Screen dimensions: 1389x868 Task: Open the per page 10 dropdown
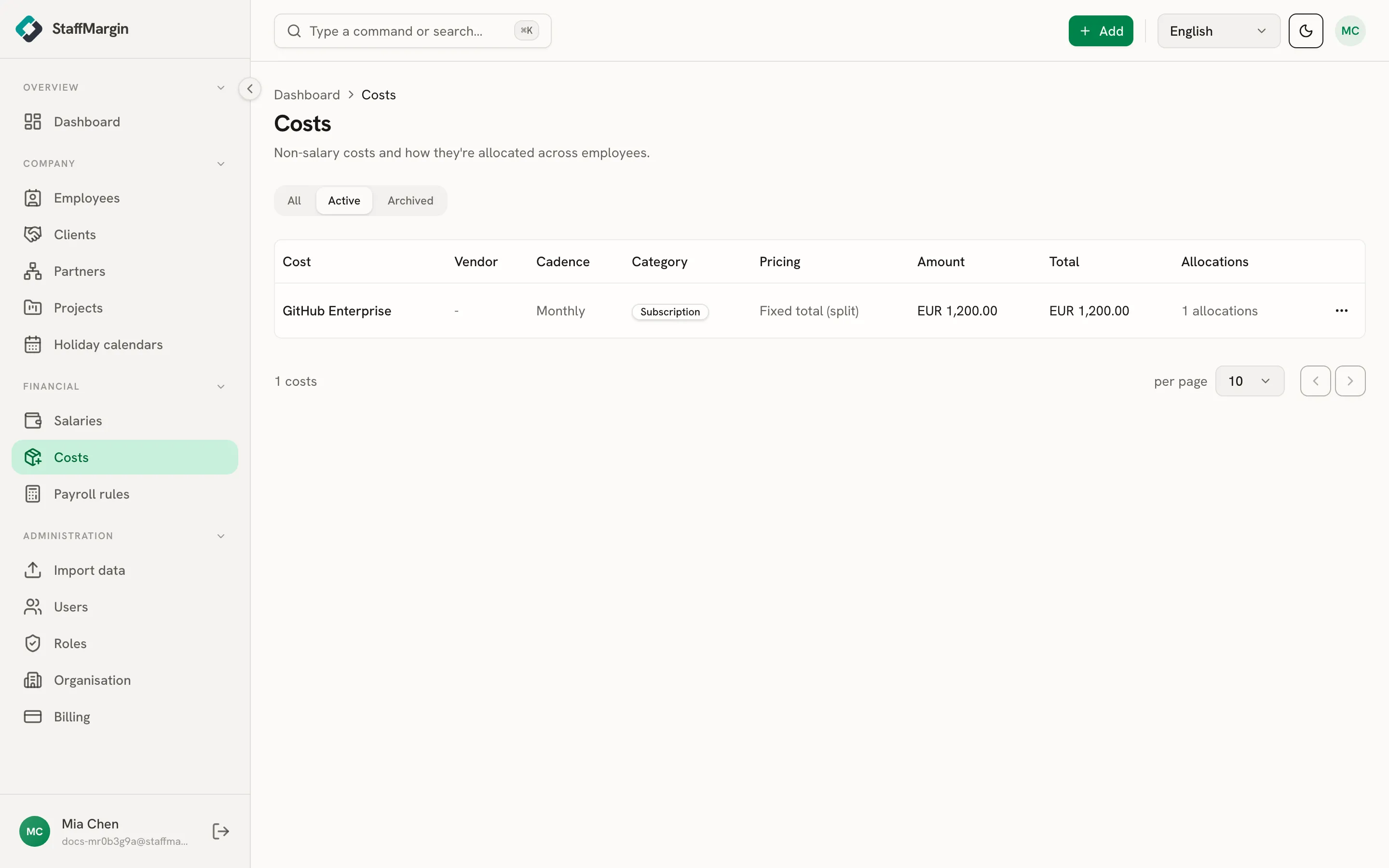(1249, 381)
